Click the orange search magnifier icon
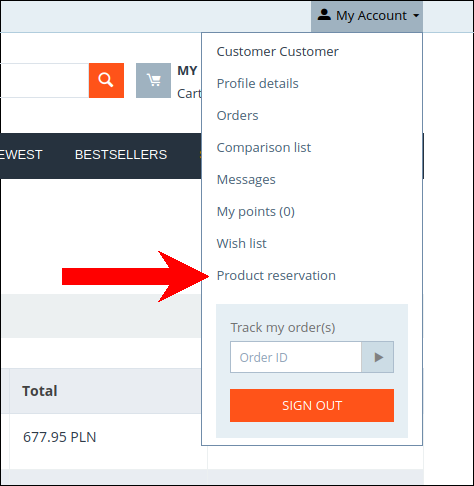This screenshot has width=474, height=486. pos(106,80)
